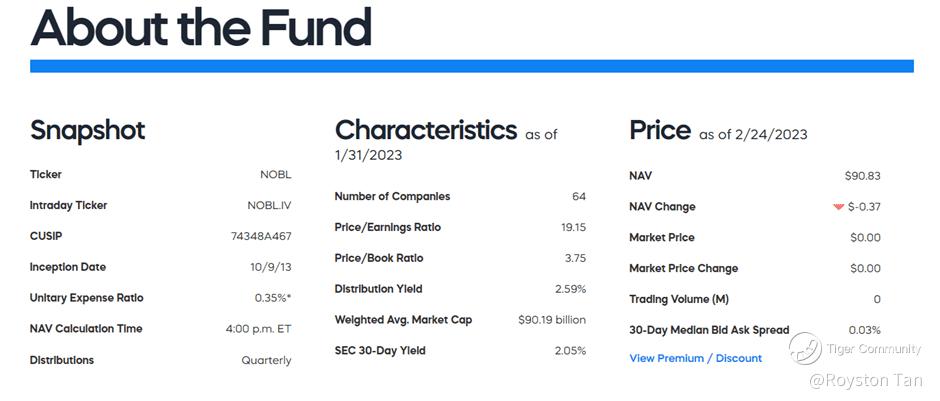Viewport: 940px width, 401px height.
Task: Select the Characteristics section heading
Action: 425,131
